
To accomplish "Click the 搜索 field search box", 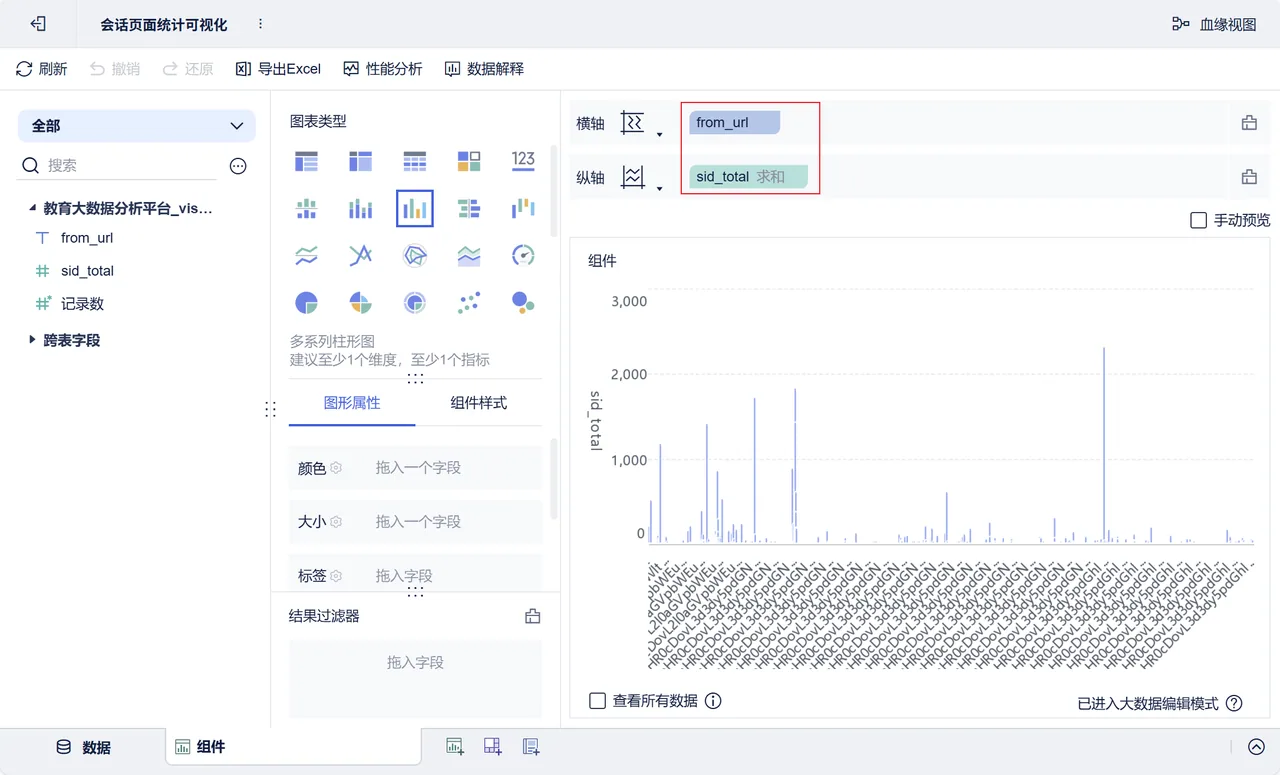I will (x=118, y=166).
